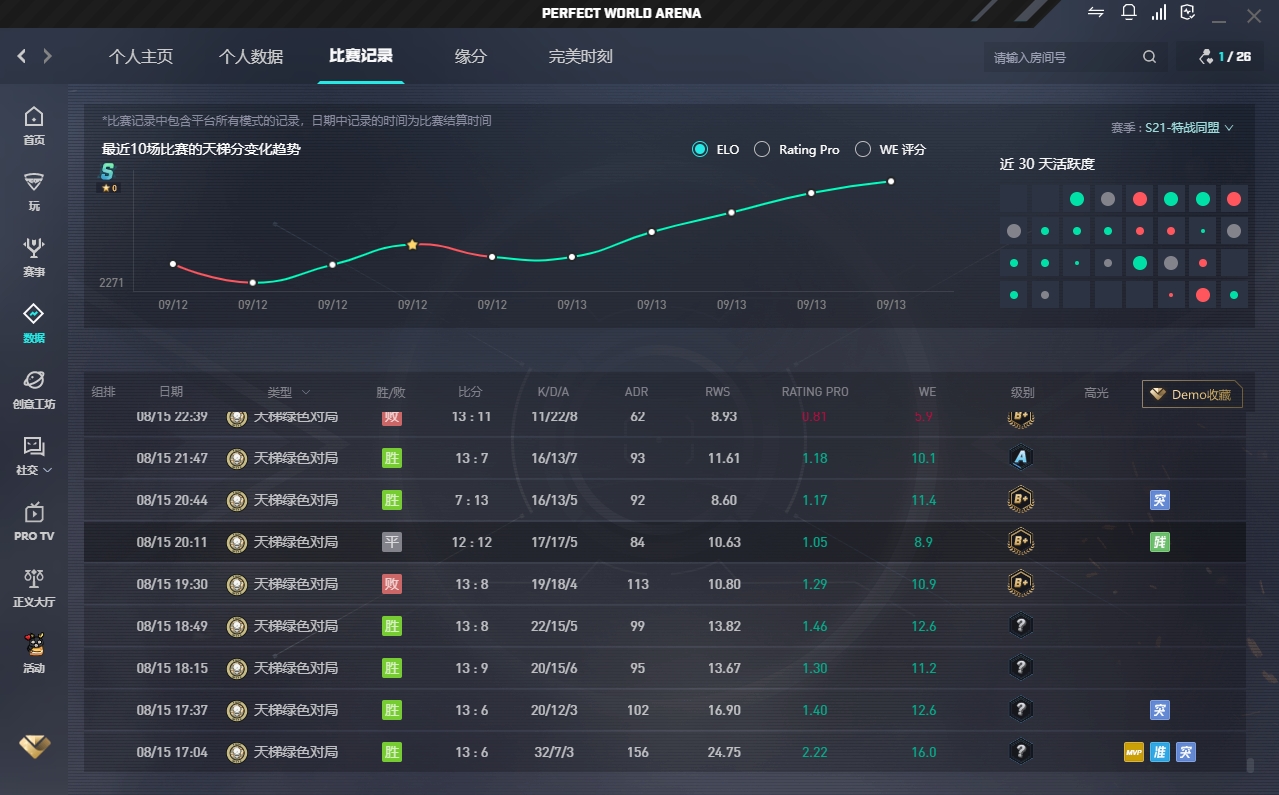
Task: Select the 比赛记录 tab
Action: 361,56
